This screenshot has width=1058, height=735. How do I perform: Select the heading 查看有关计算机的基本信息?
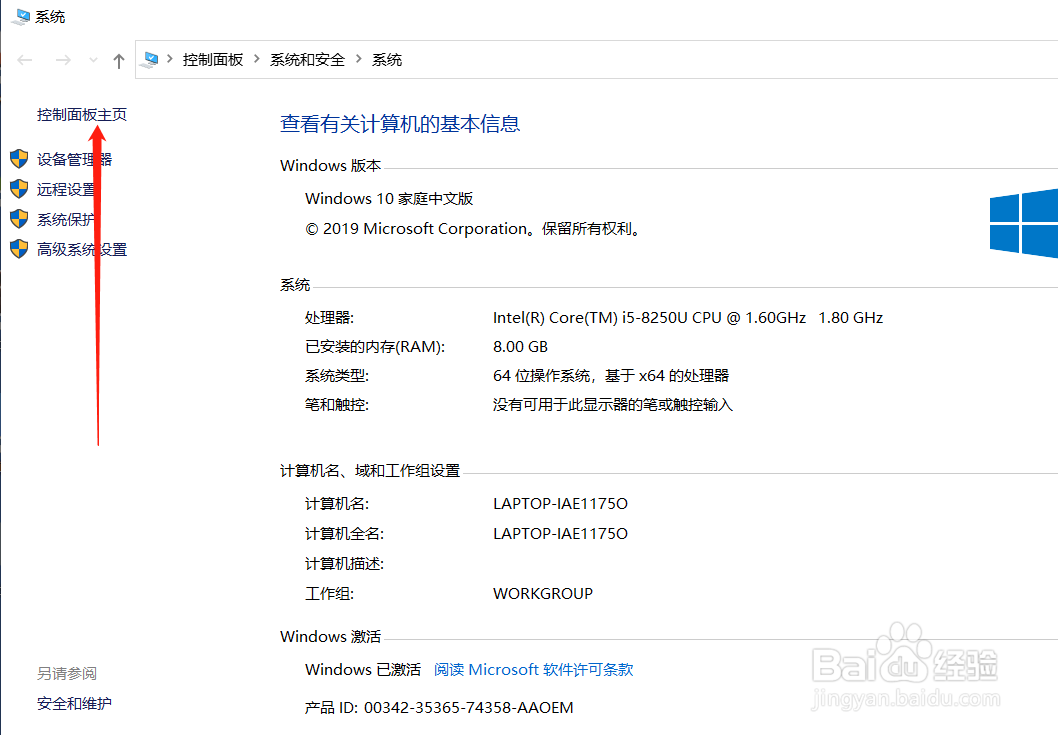(400, 124)
